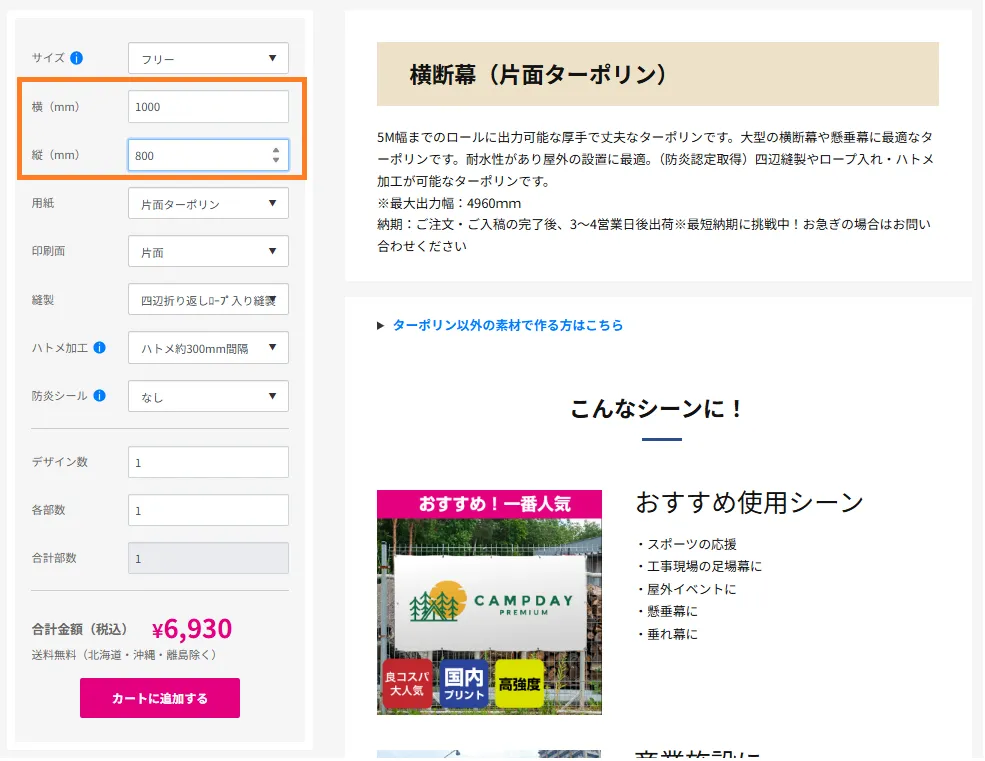Click the デザイン数 input field
This screenshot has width=985, height=761.
pyautogui.click(x=208, y=462)
